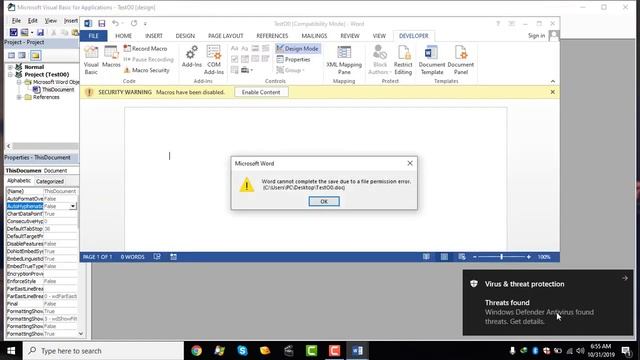Click zoom in plus button
This screenshot has height=360, width=640.
529,257
